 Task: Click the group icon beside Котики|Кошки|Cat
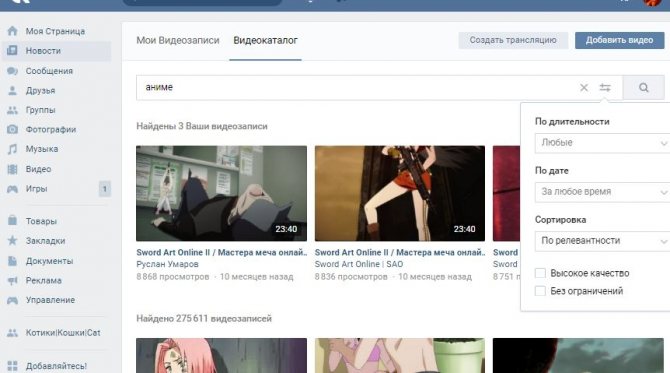tap(12, 333)
